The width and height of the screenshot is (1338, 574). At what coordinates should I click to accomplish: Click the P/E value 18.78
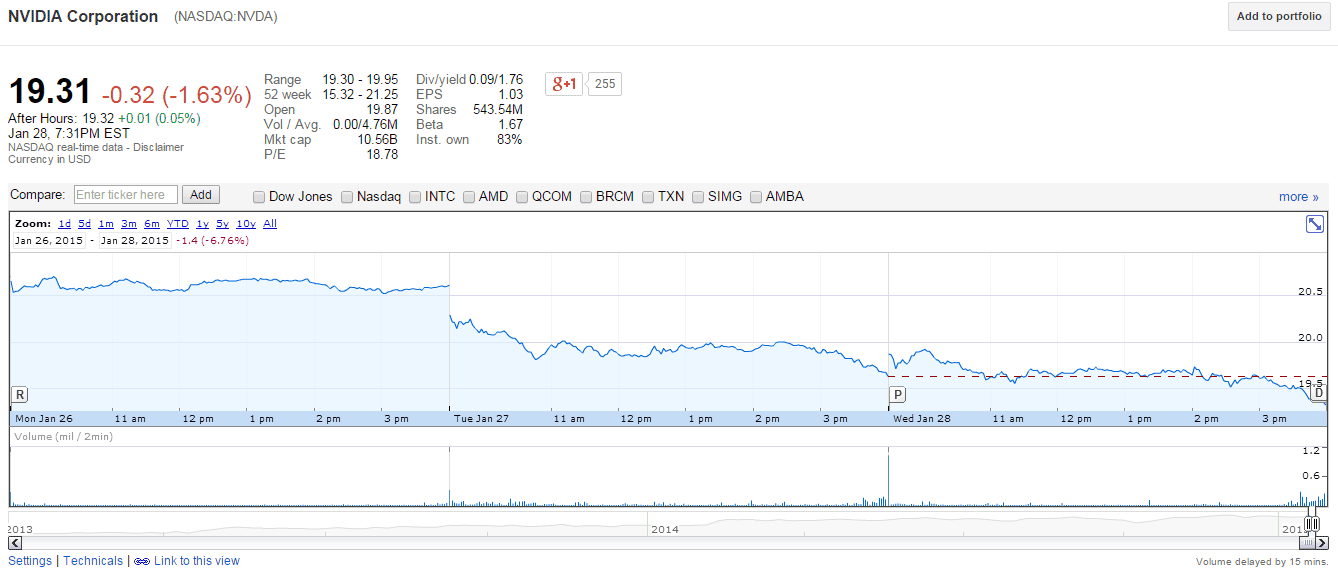(x=382, y=154)
